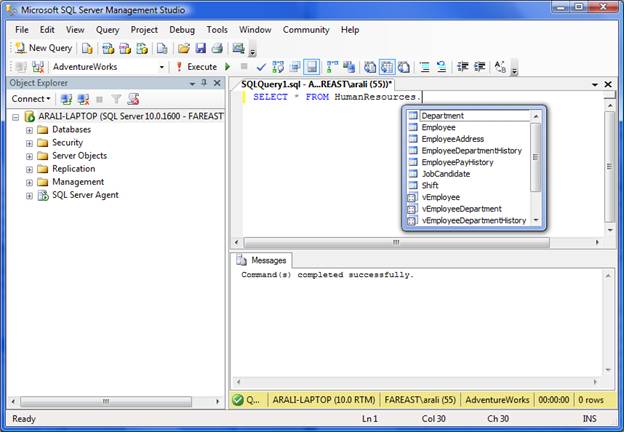Collapse the ARALI-LAPTOP server node
The image size is (624, 432).
(16, 117)
